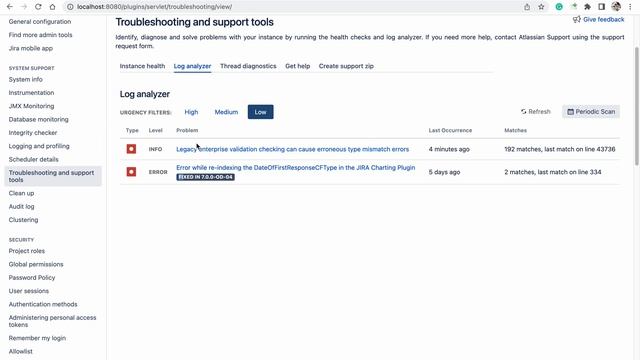The image size is (640, 360).
Task: Open the Legacy enterprise validation checking problem link
Action: click(293, 149)
